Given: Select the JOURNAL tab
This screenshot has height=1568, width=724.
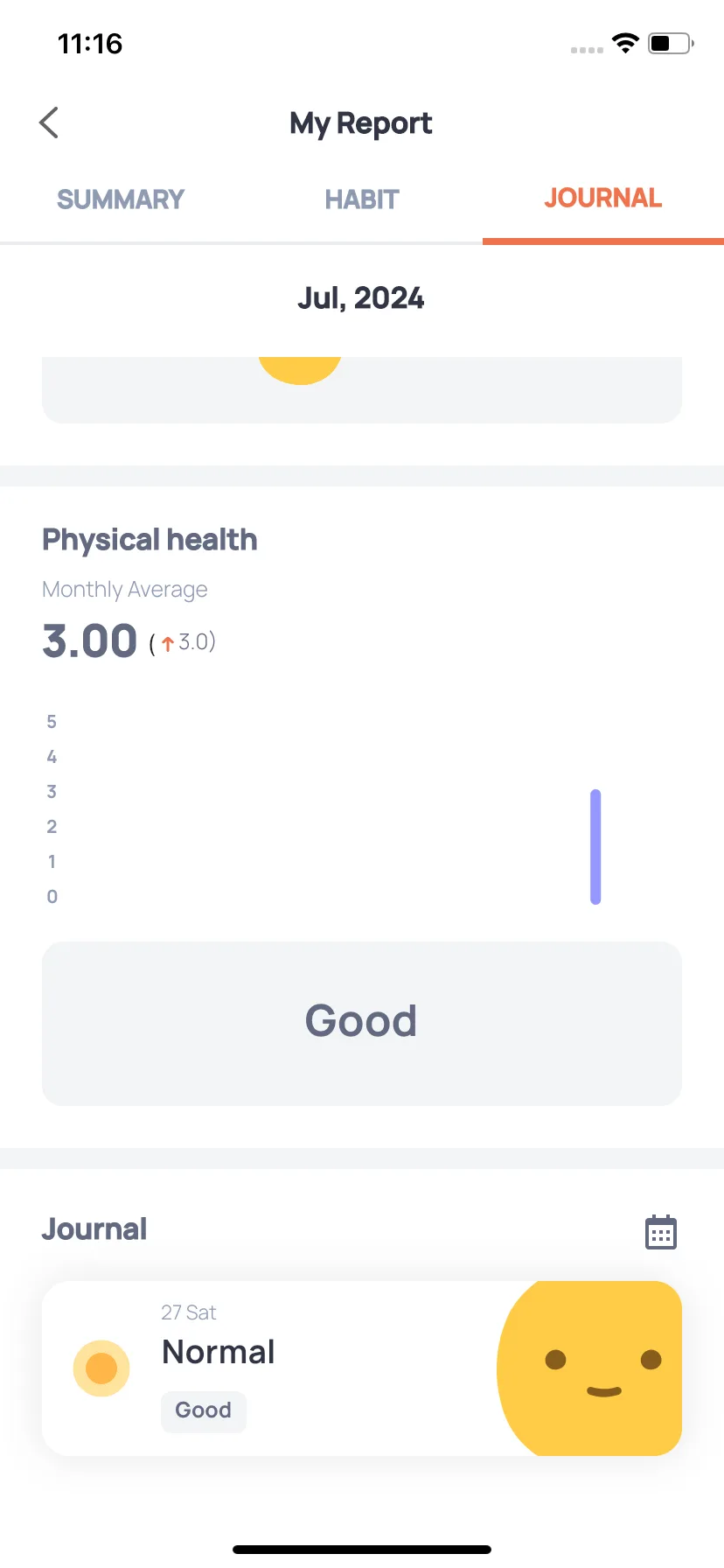Looking at the screenshot, I should pyautogui.click(x=602, y=198).
